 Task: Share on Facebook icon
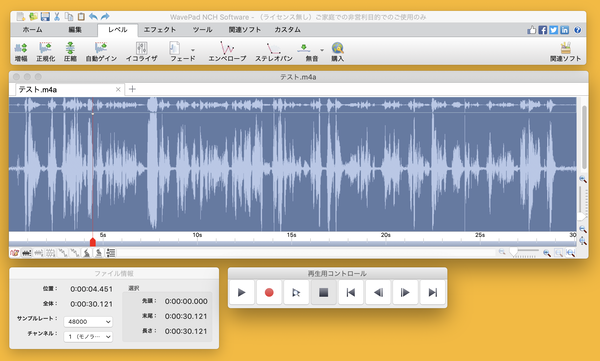point(543,30)
